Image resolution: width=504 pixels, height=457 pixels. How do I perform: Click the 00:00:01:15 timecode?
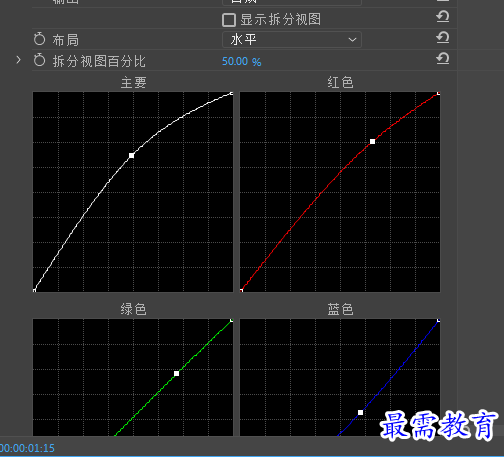27,448
